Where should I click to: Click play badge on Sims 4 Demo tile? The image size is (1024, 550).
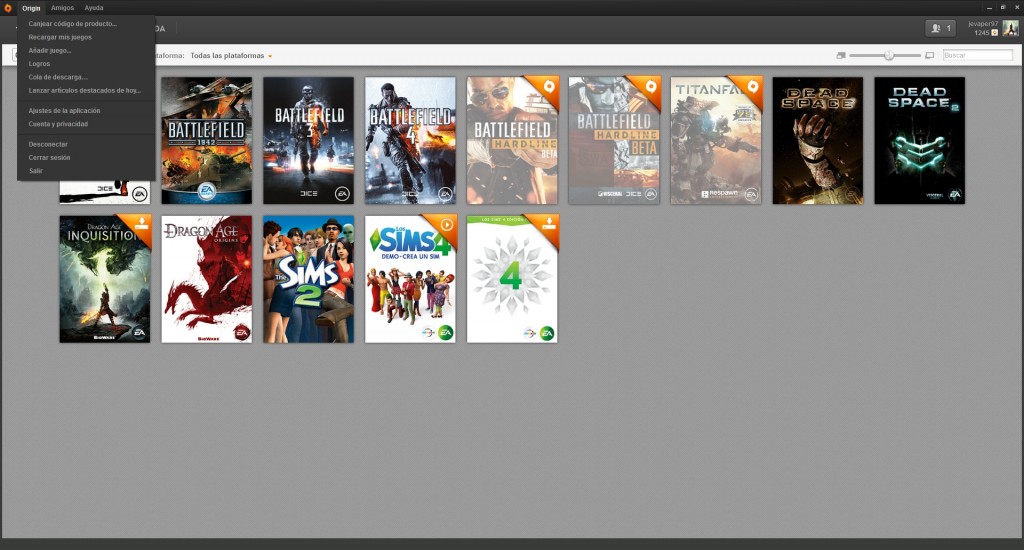point(446,225)
